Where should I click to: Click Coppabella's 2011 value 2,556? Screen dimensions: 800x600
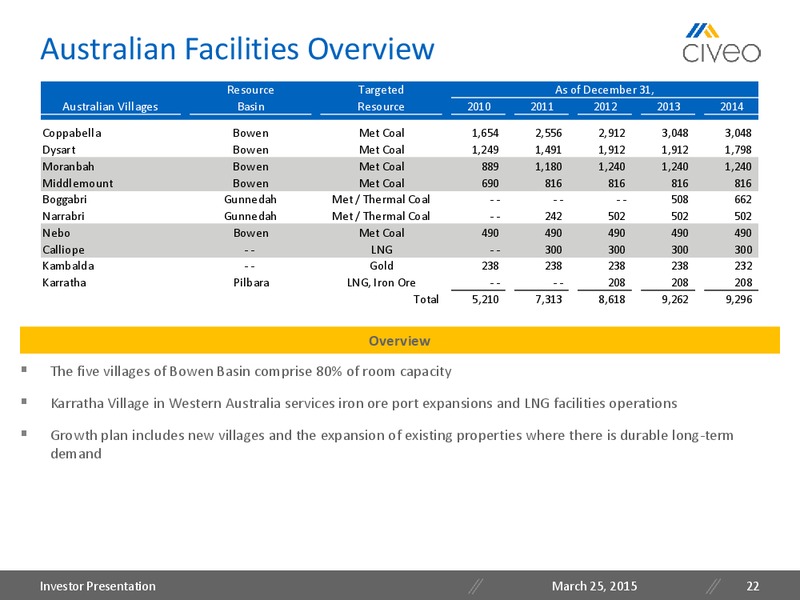pos(548,133)
